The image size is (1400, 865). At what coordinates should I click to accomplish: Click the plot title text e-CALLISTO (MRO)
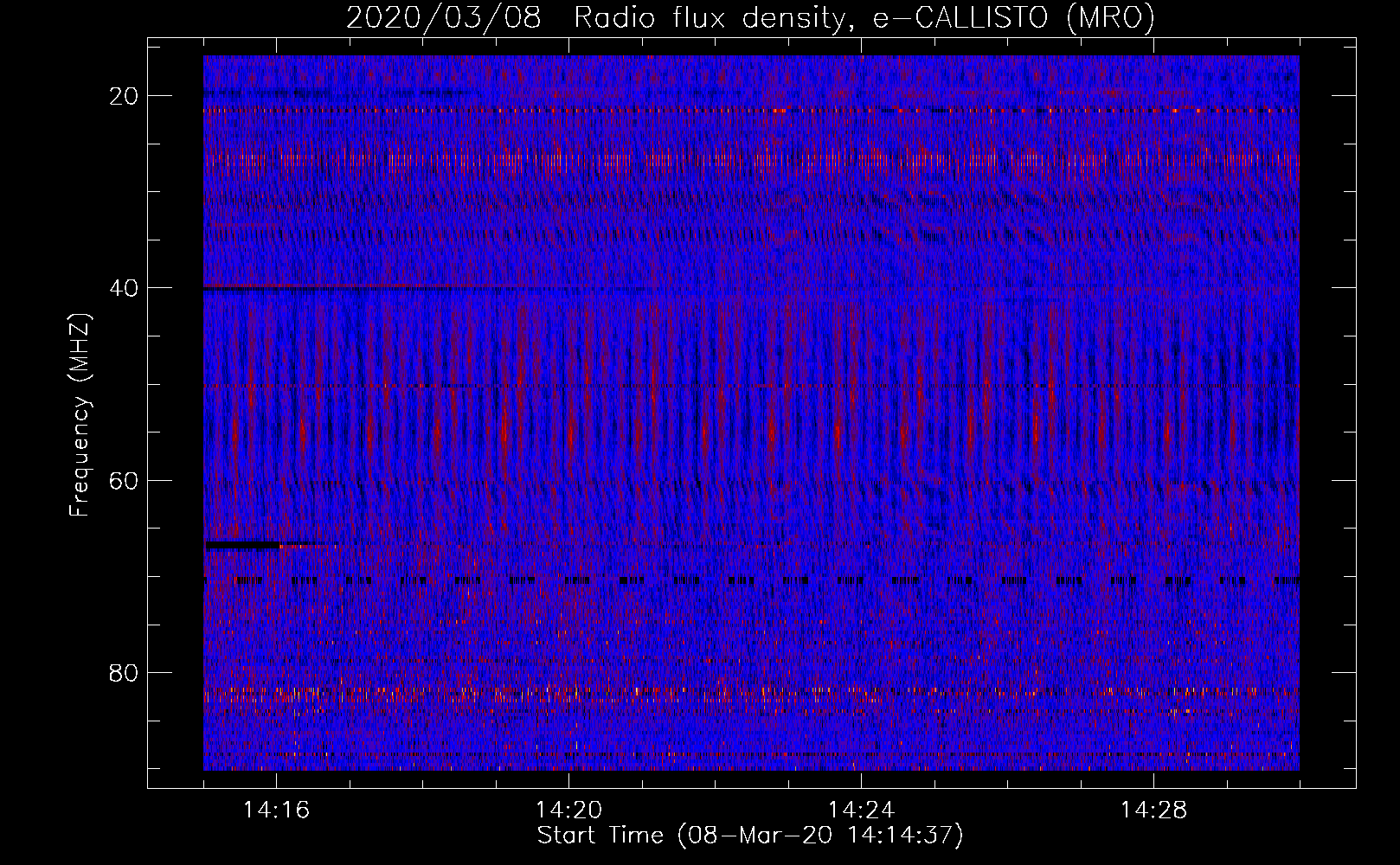(x=1013, y=18)
